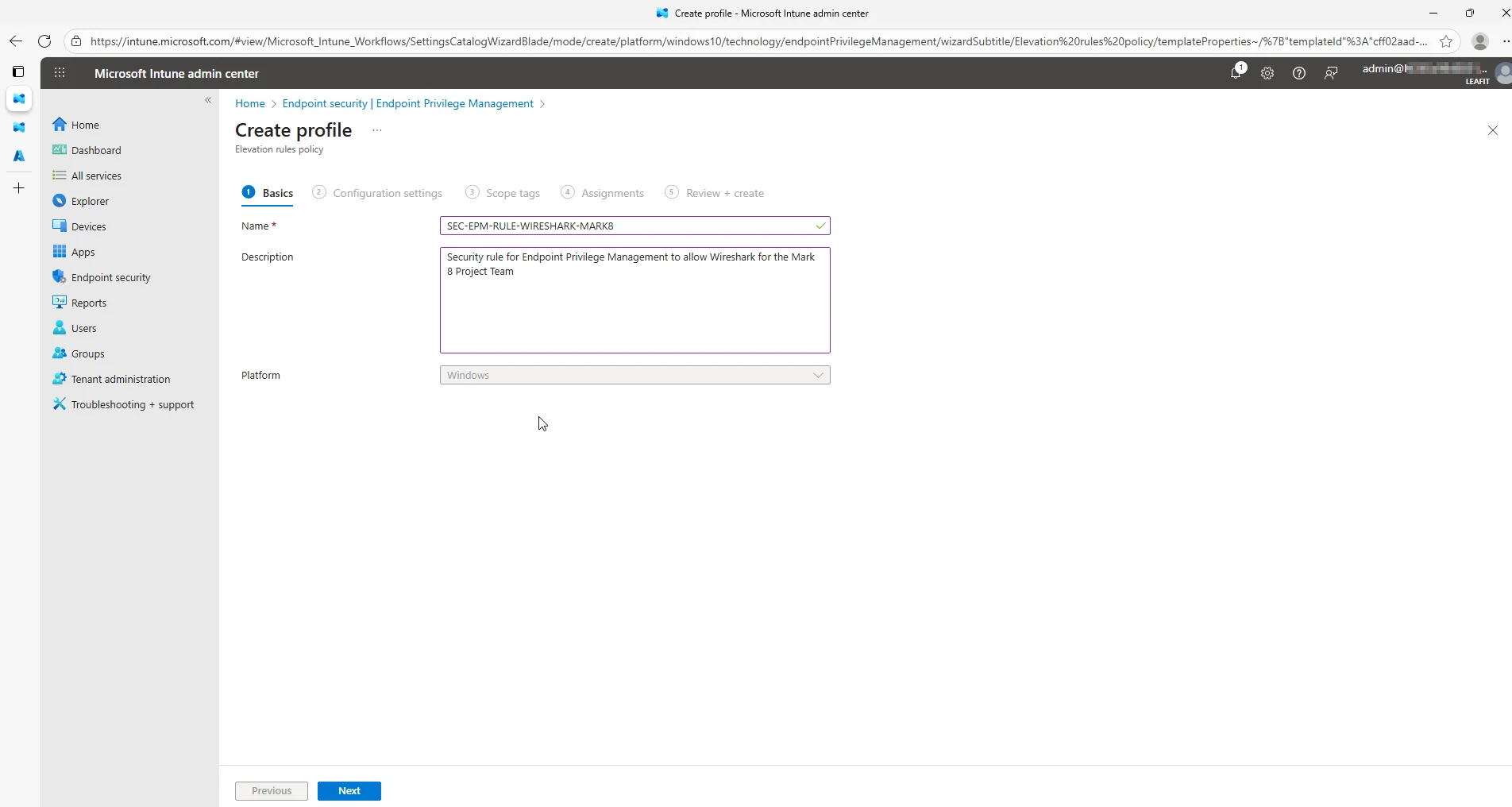The width and height of the screenshot is (1512, 807).
Task: Click into the Name input field
Action: (634, 226)
